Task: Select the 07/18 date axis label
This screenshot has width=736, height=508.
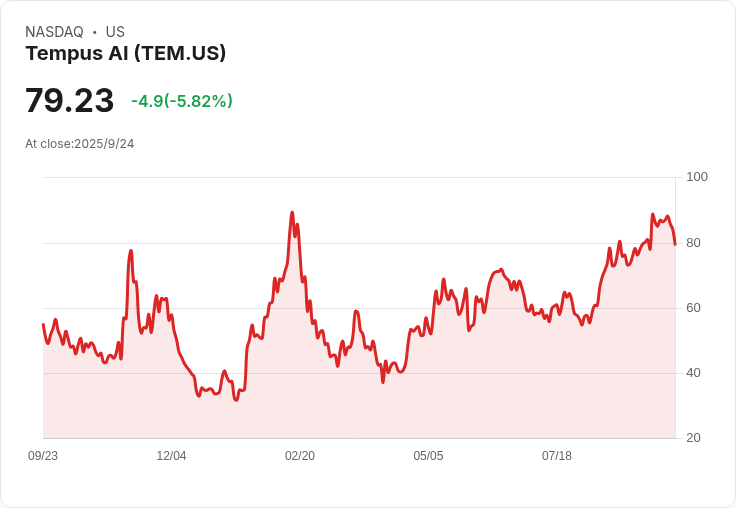Action: point(557,456)
